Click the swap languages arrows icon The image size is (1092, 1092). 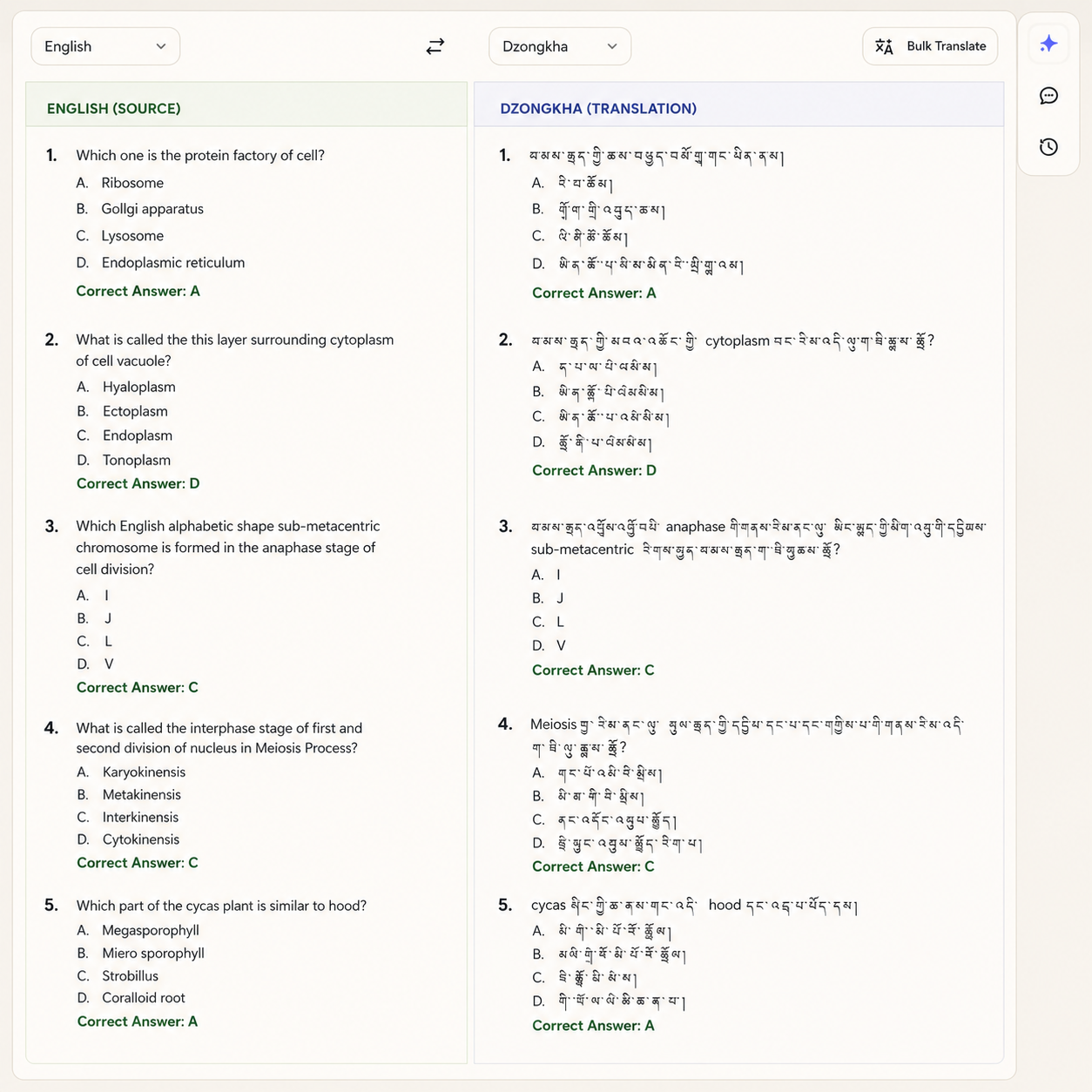(435, 46)
